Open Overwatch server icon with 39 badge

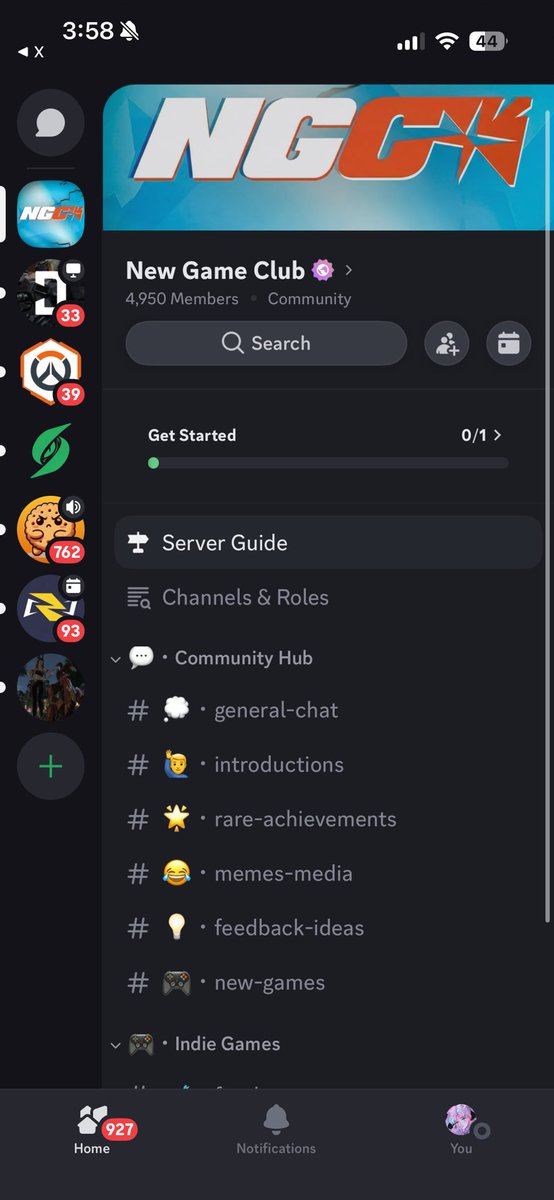(x=51, y=371)
